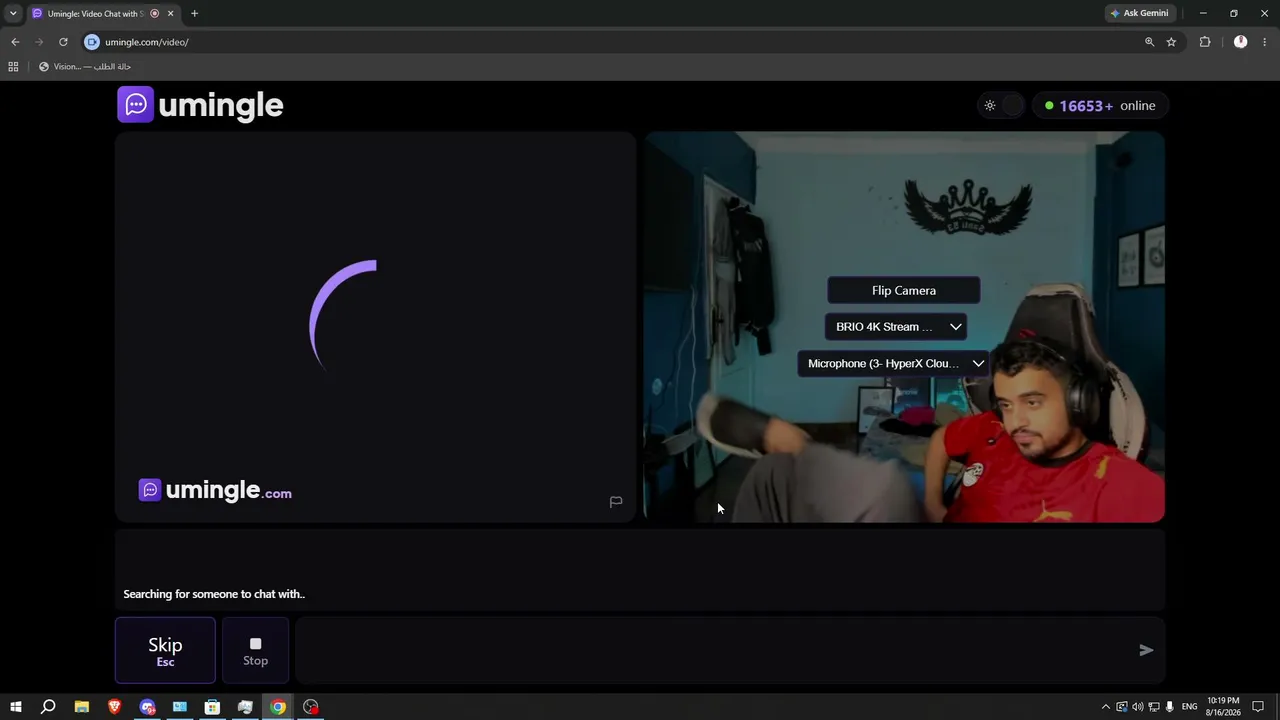Stop the video chat search
This screenshot has height=720, width=1280.
point(255,650)
